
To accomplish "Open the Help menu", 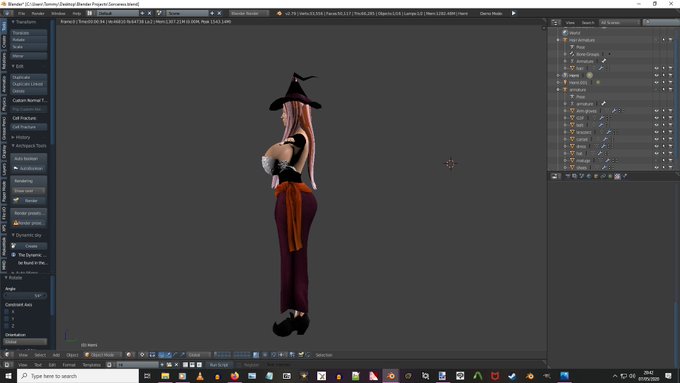I will coord(76,13).
